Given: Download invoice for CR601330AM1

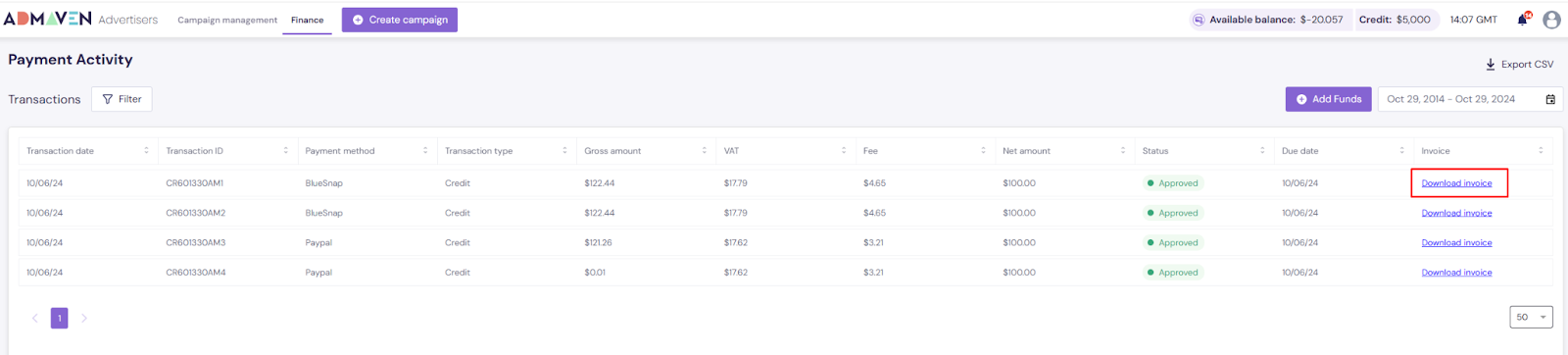Looking at the screenshot, I should (1456, 183).
